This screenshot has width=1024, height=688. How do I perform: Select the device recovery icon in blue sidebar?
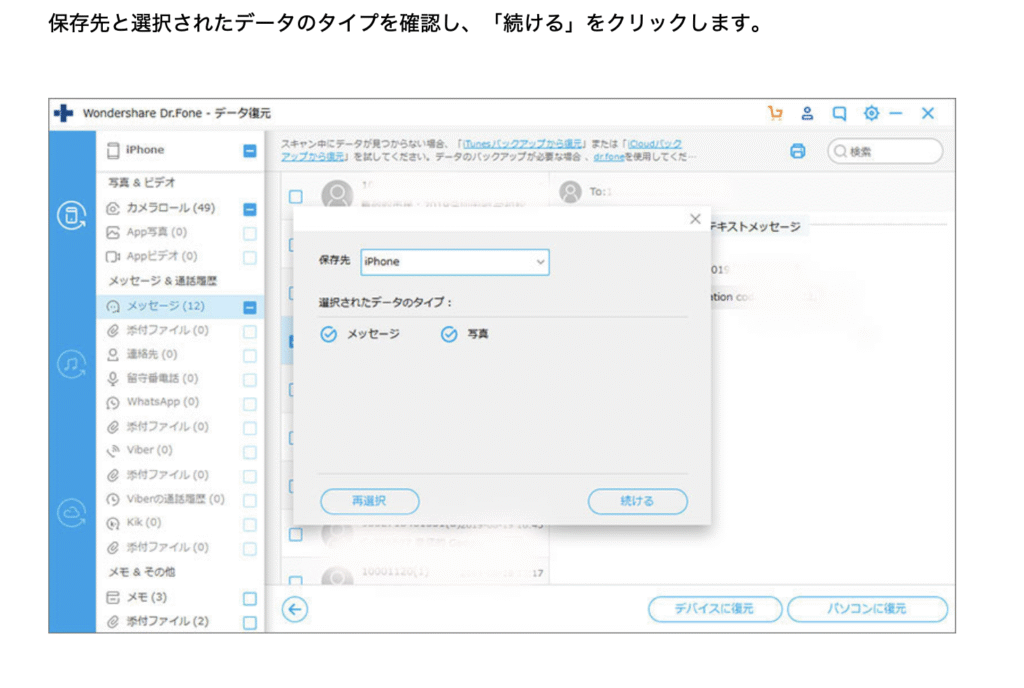[x=71, y=215]
